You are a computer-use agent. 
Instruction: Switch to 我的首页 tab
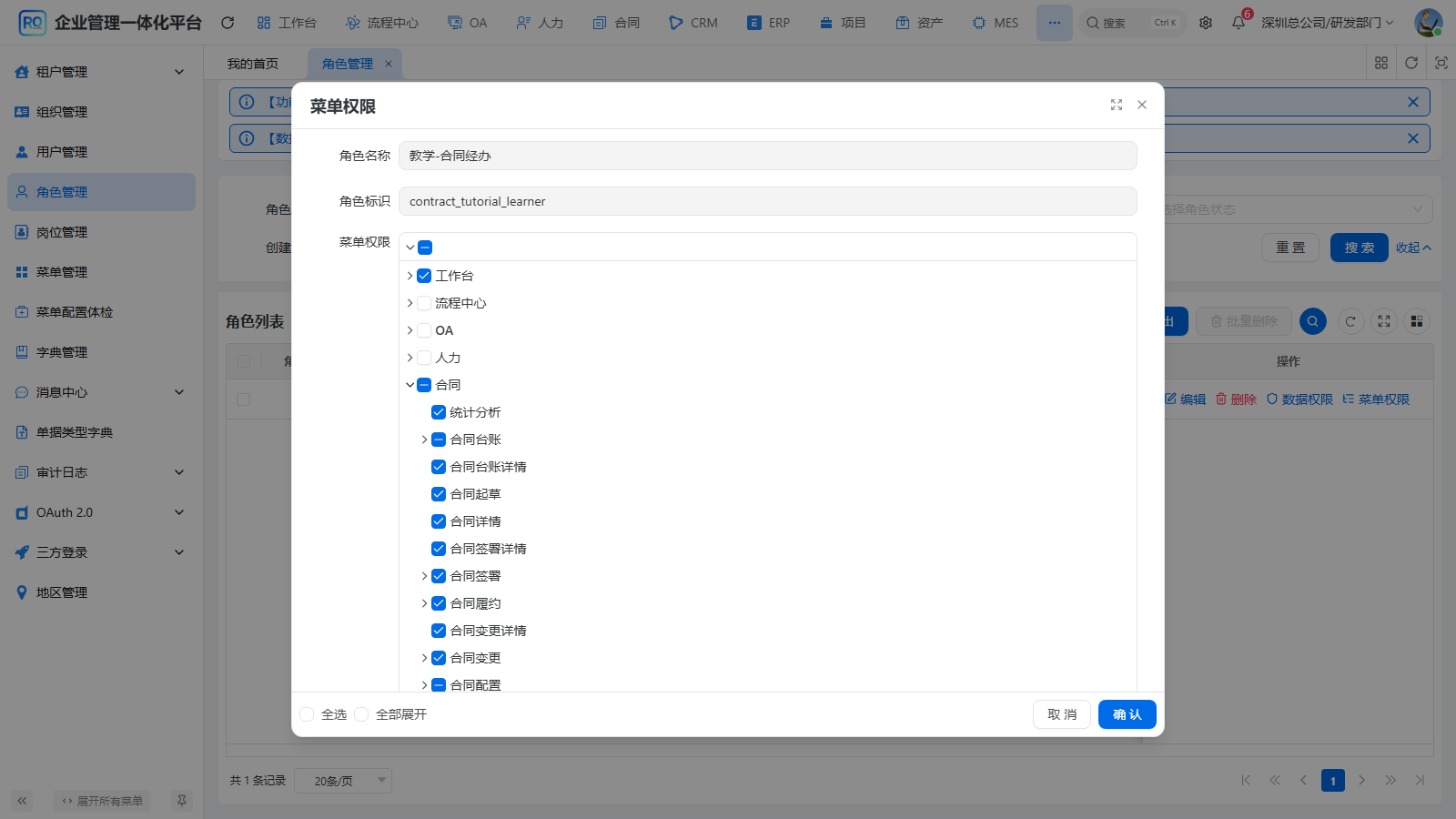253,64
